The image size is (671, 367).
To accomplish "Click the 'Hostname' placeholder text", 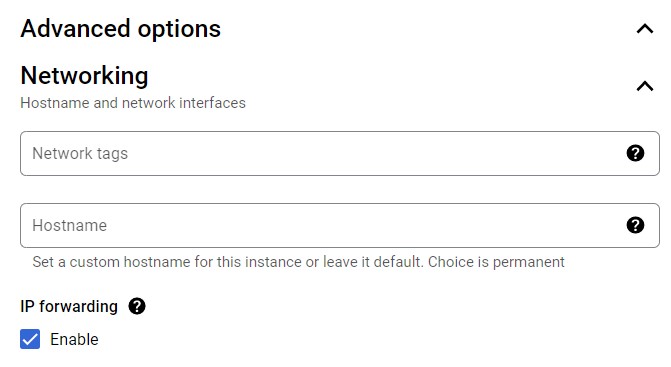I will [70, 225].
